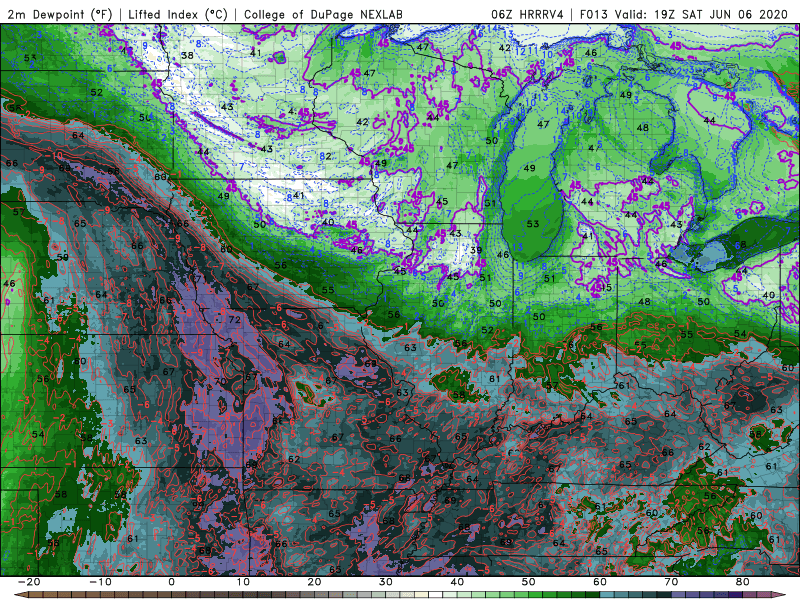The image size is (800, 600).
Task: Click the '40' color scale label
Action: click(457, 582)
